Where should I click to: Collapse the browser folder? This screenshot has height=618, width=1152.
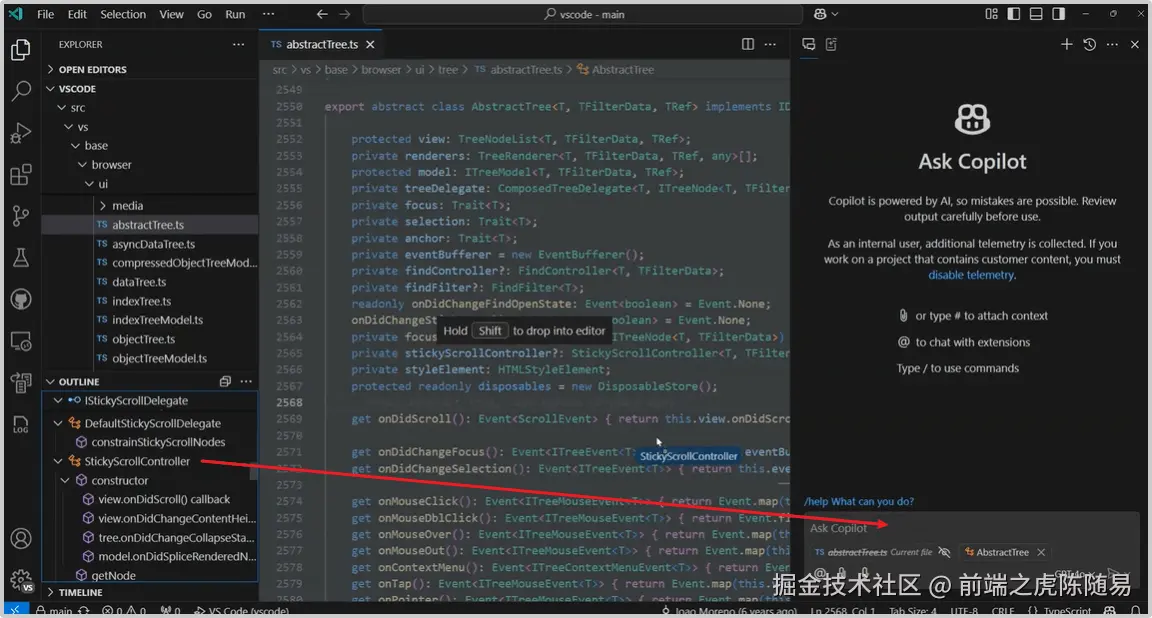pyautogui.click(x=82, y=165)
